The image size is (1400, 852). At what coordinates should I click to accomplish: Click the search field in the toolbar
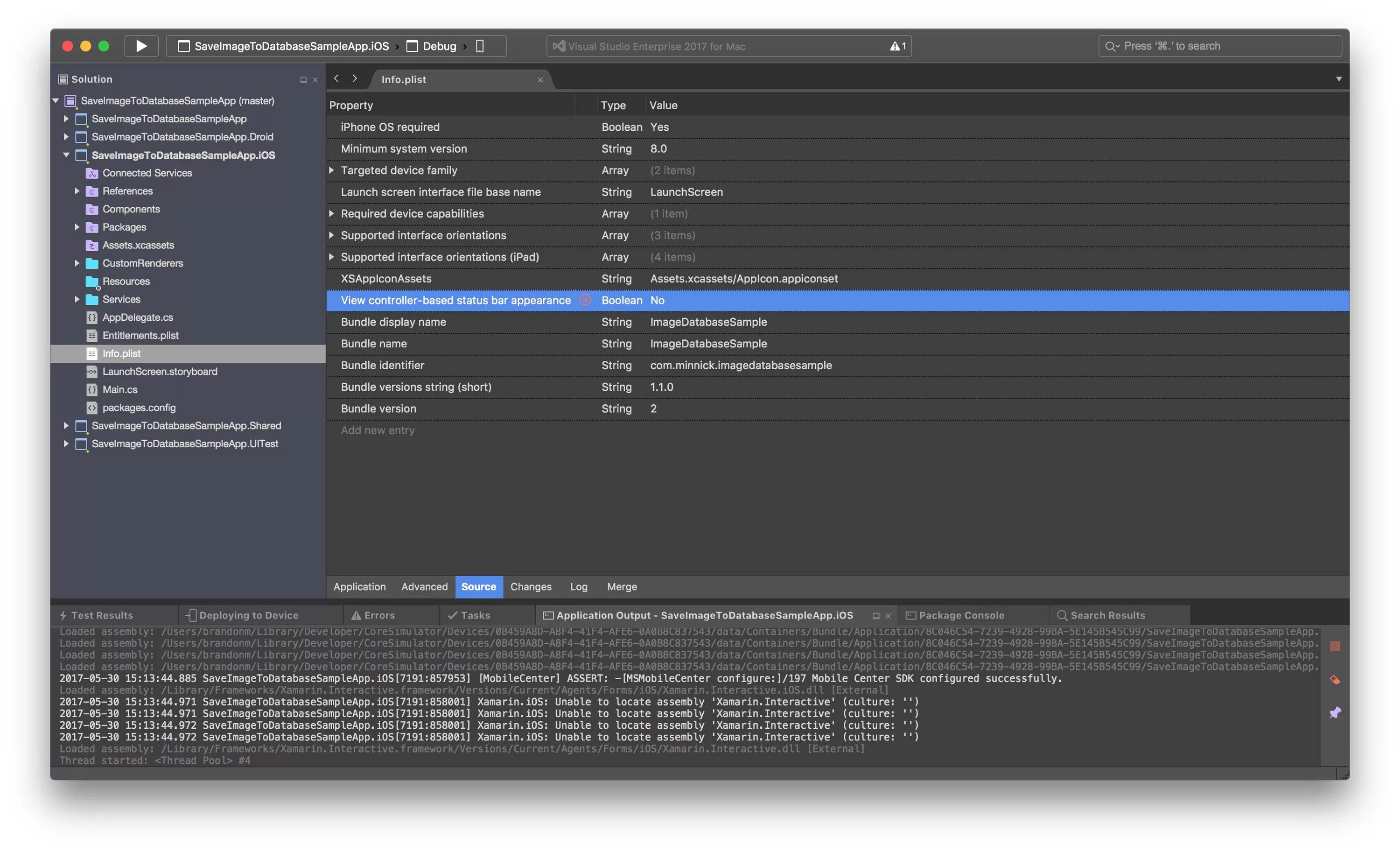tap(1220, 46)
